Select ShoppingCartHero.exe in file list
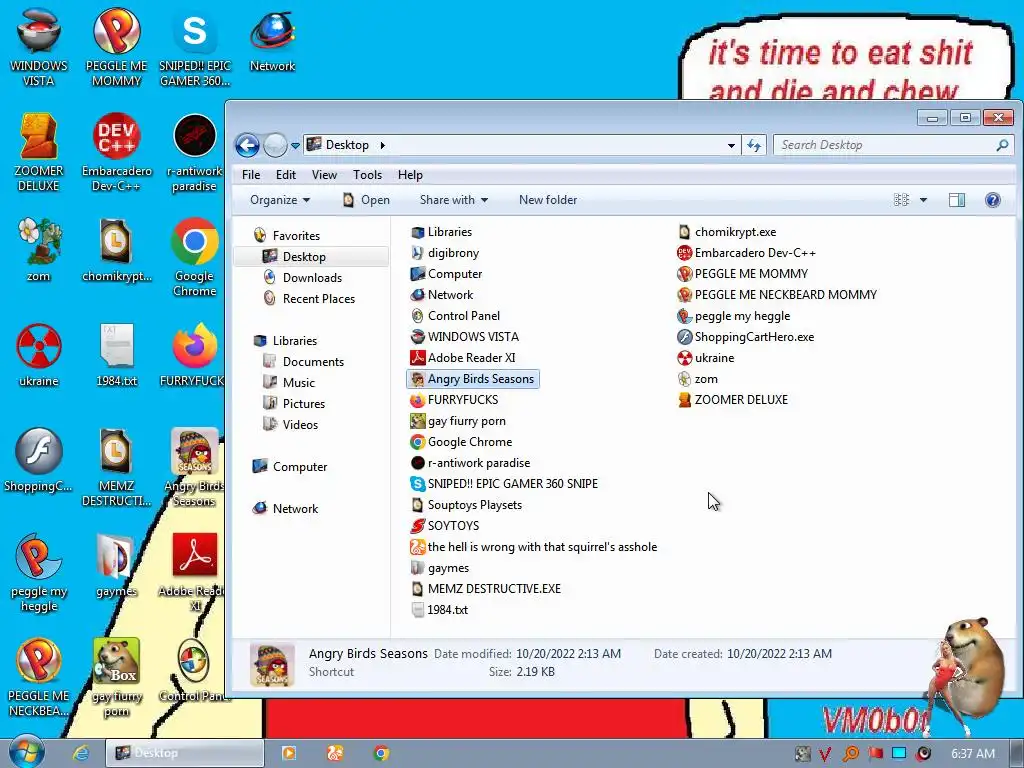Image resolution: width=1024 pixels, height=768 pixels. click(746, 337)
